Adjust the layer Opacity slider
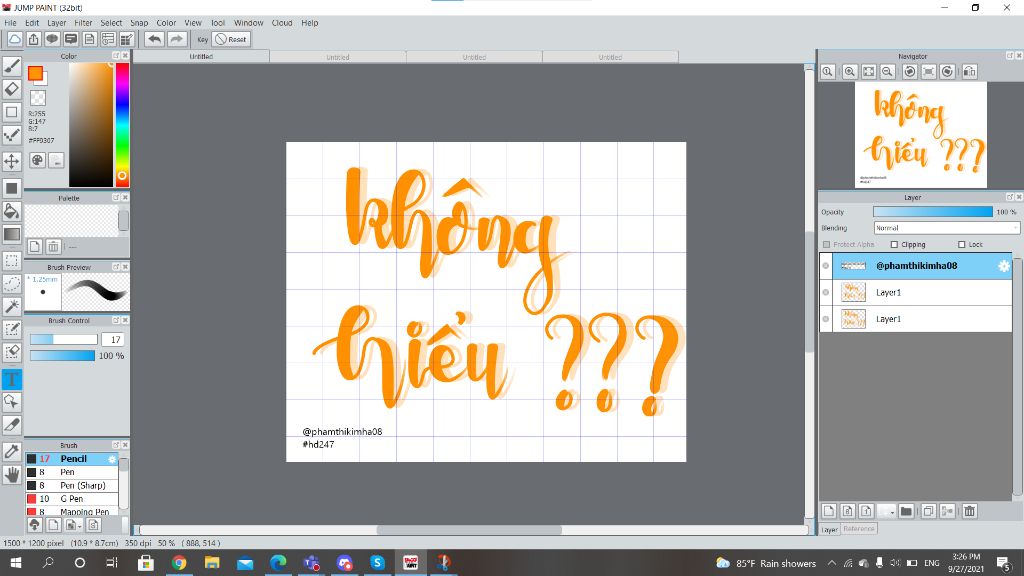Viewport: 1024px width, 576px height. tap(933, 212)
